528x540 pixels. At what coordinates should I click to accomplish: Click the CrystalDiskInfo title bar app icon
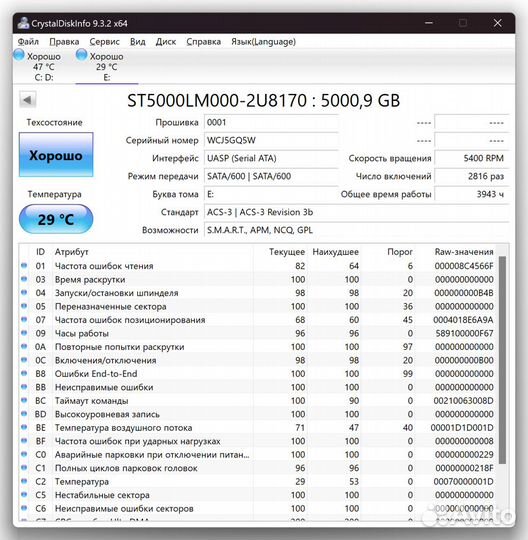coord(23,23)
